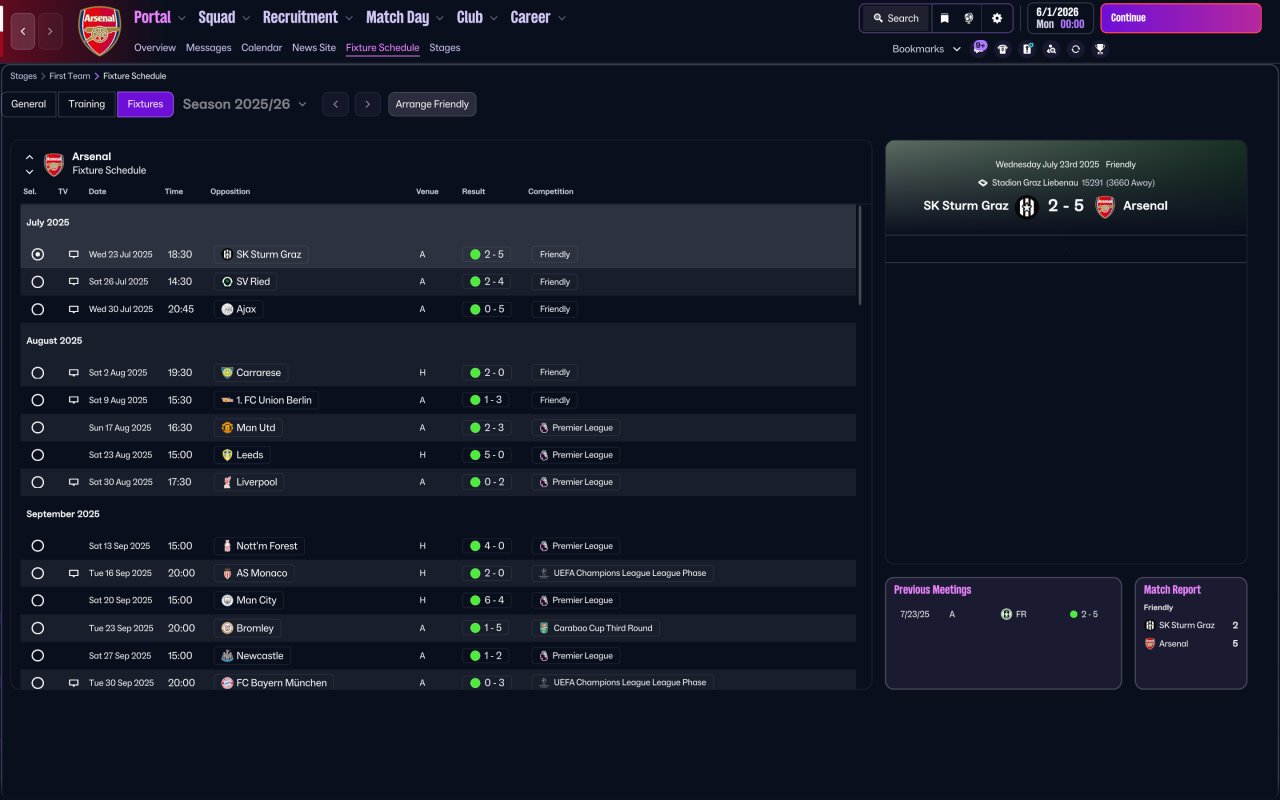Select the Man Utd fixture radio button

[x=38, y=428]
